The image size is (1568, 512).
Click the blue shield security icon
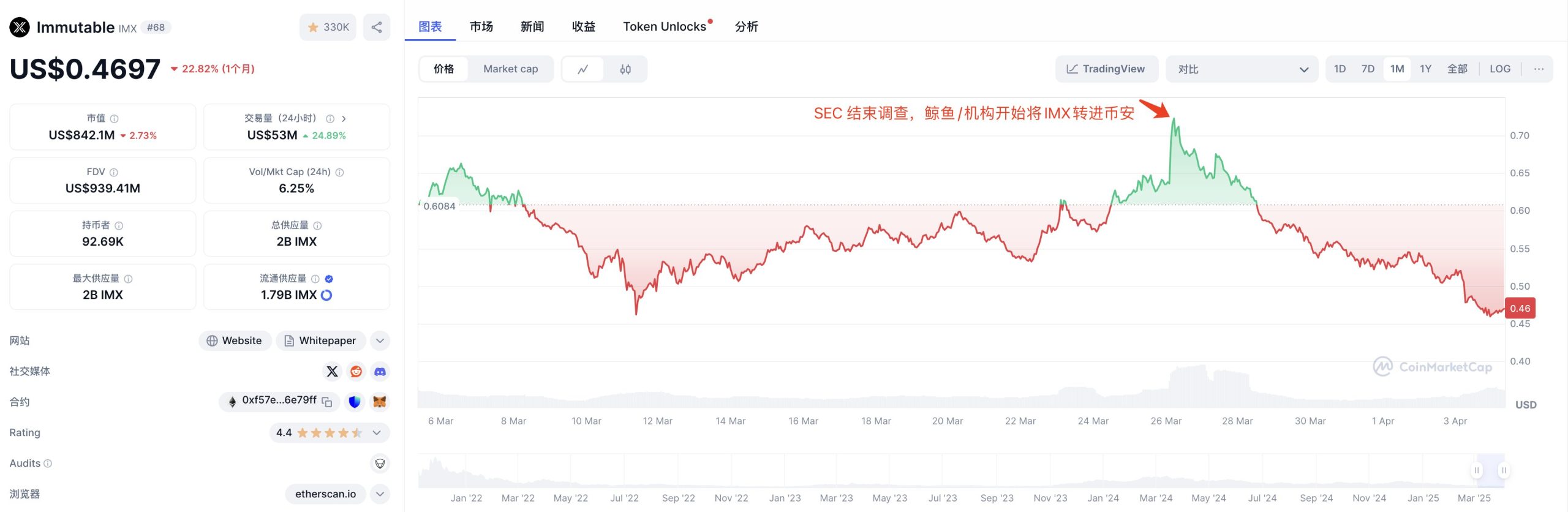355,402
